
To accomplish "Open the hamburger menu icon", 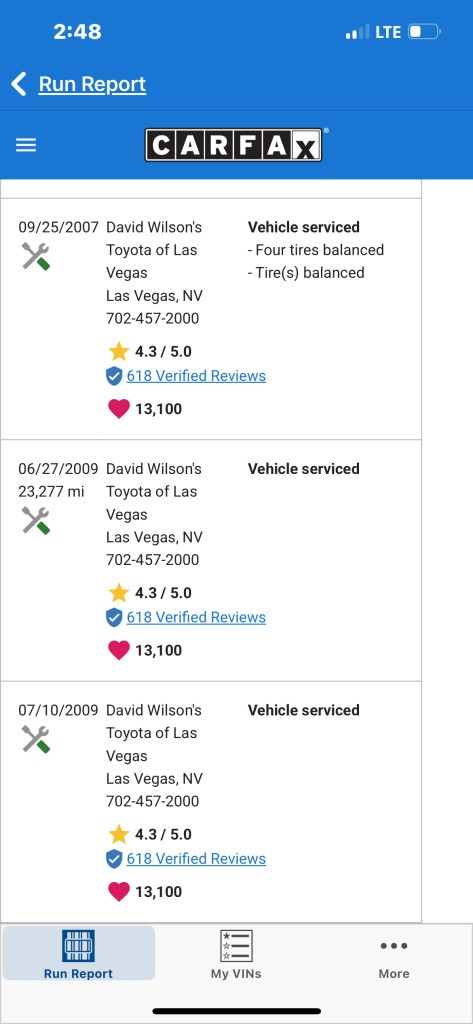I will [26, 145].
